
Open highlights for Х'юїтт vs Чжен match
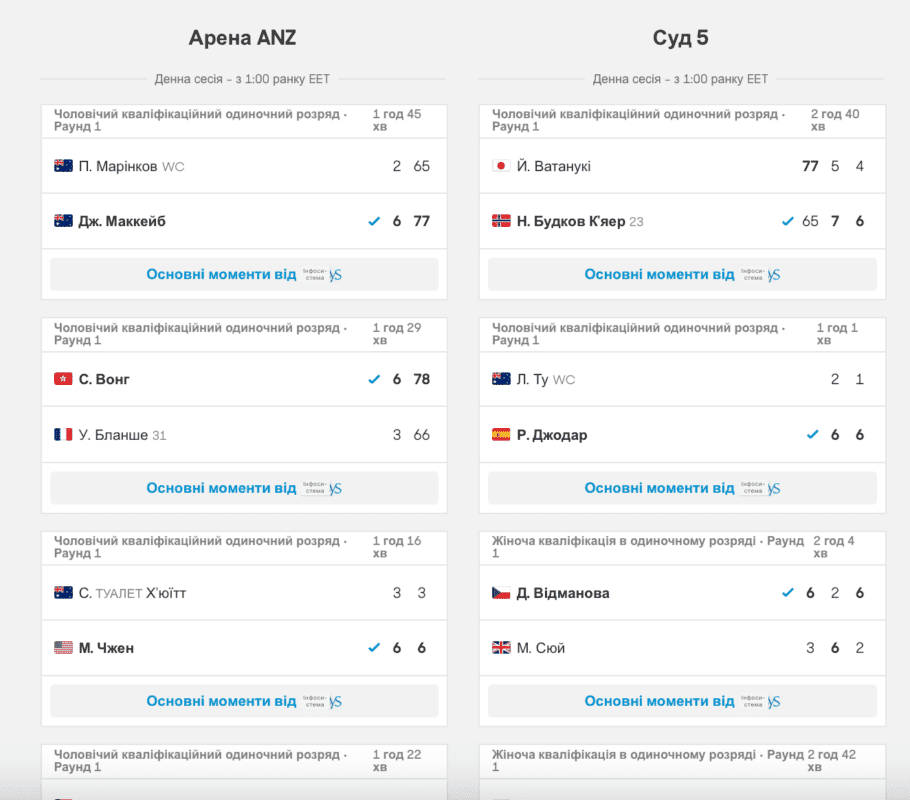[x=244, y=701]
